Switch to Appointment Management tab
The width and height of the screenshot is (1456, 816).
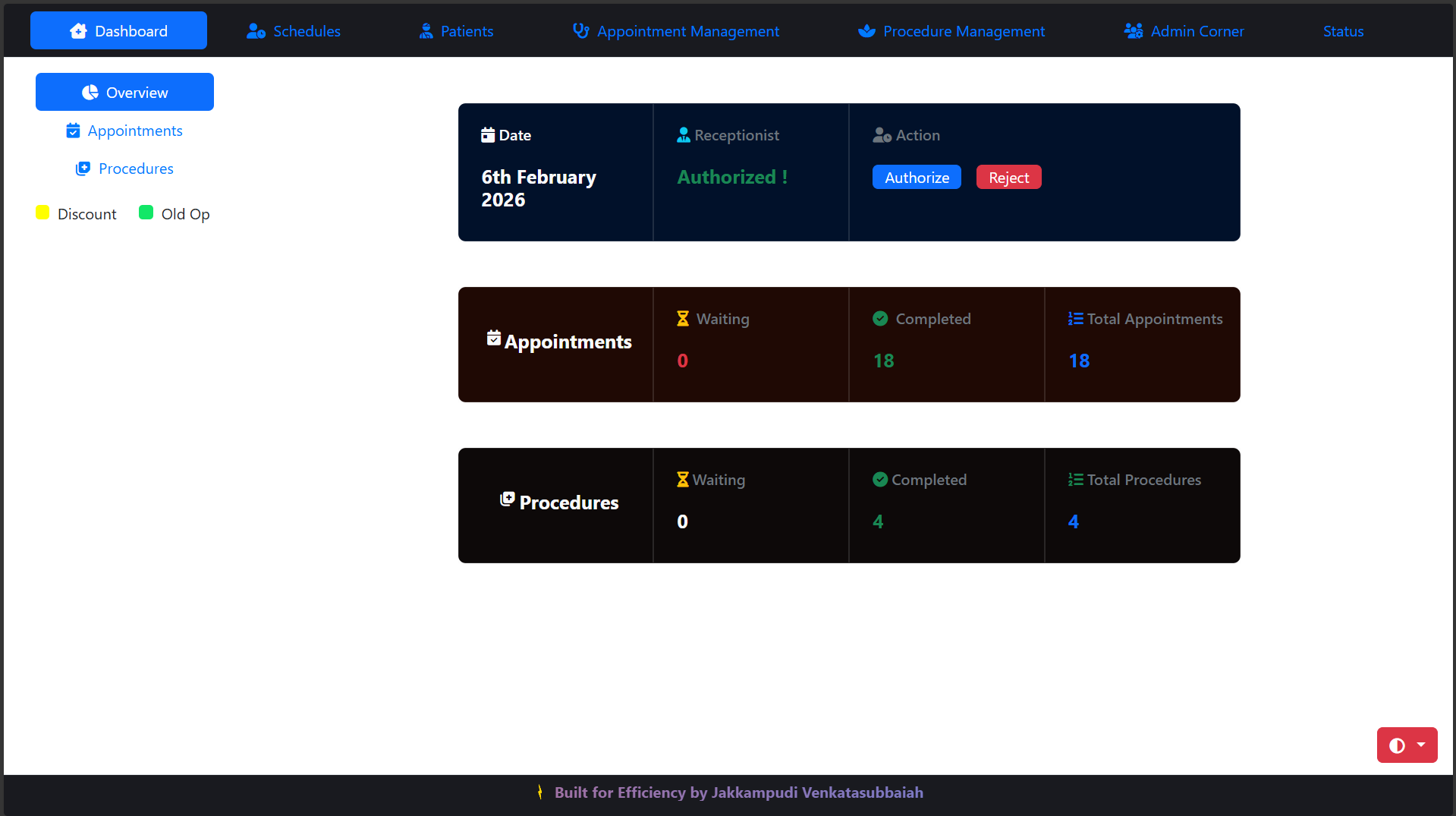687,31
